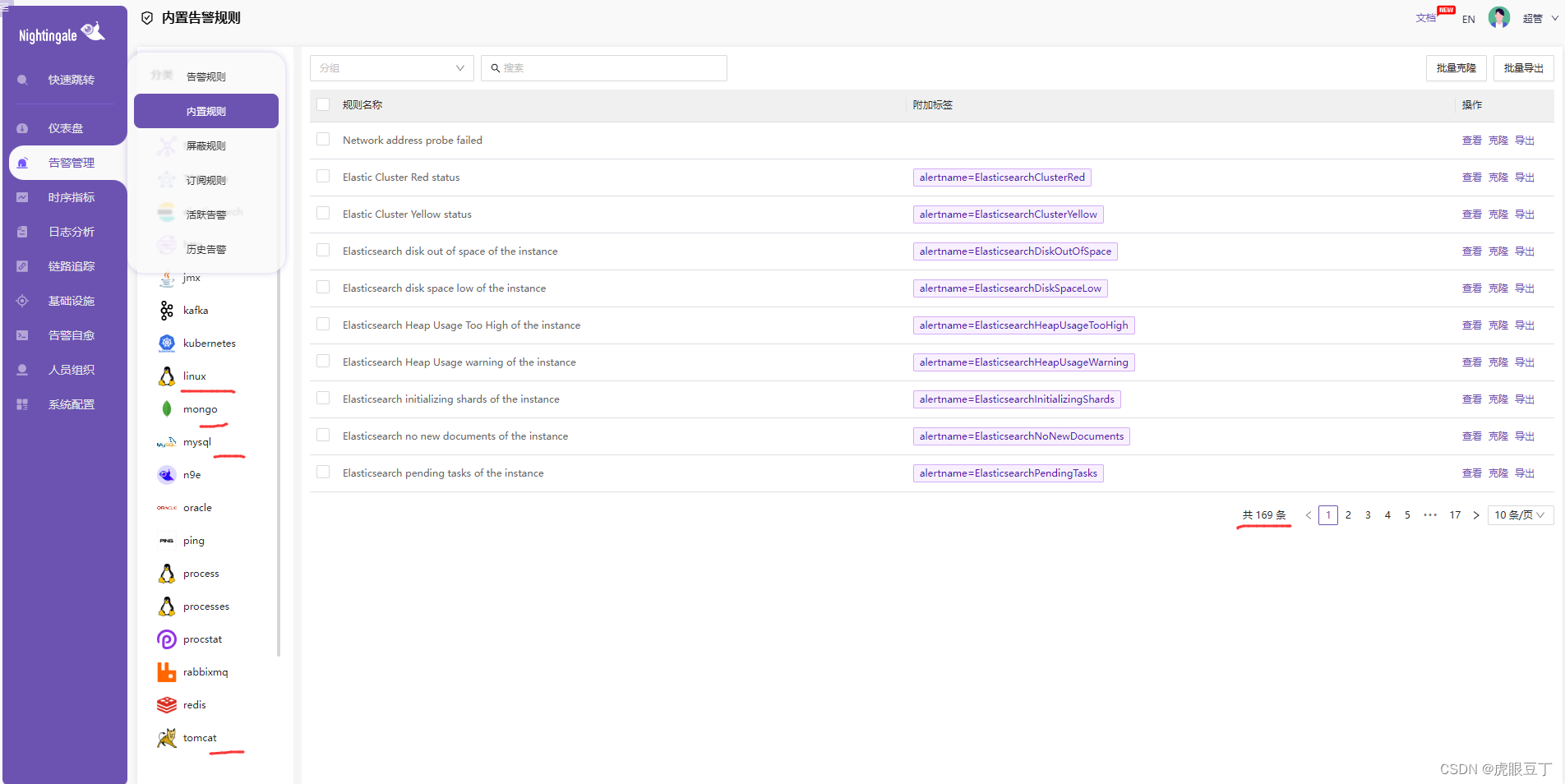Expand the 超管 user menu
The image size is (1565, 784).
point(1540,18)
